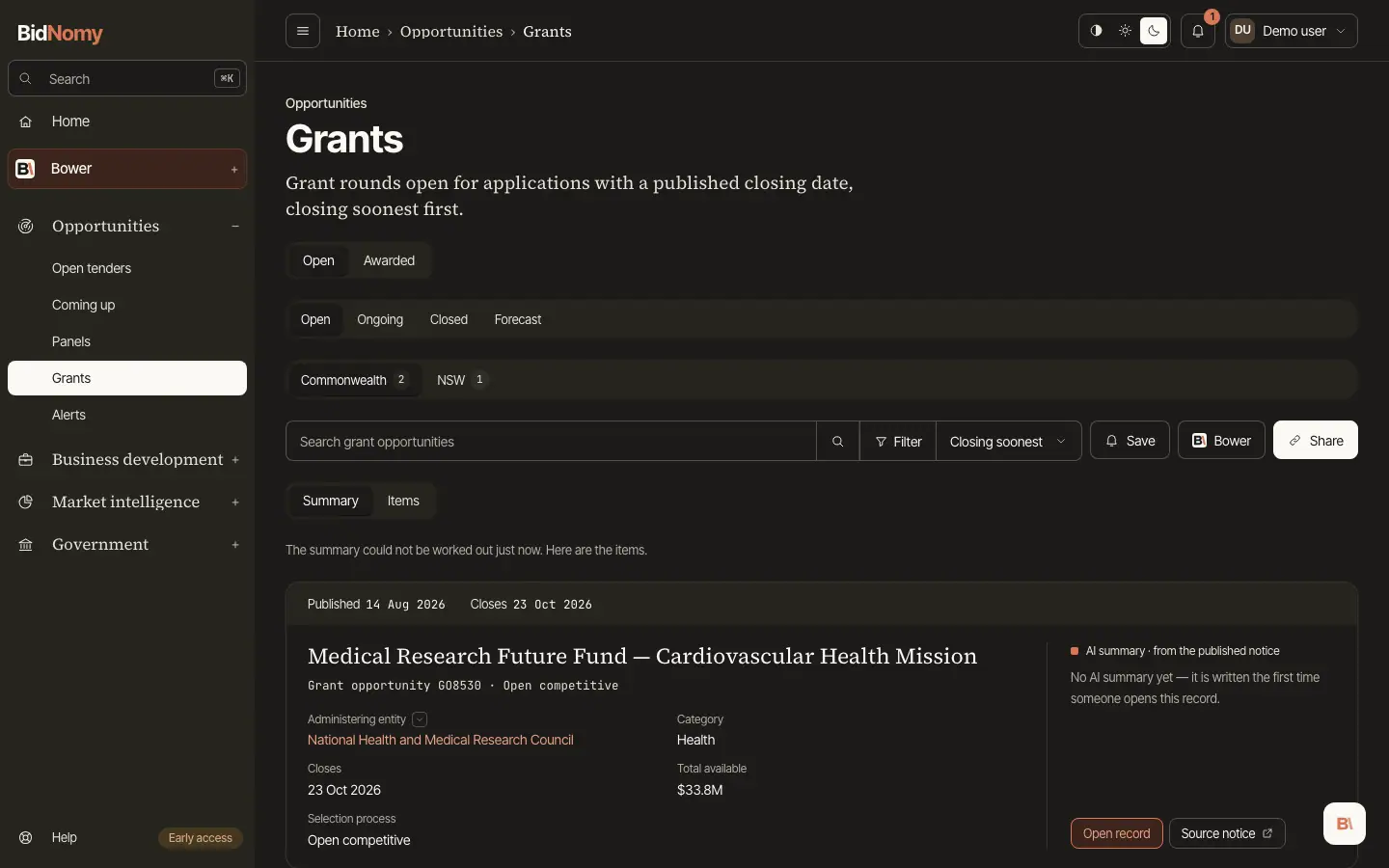
Task: Click the Save button
Action: tap(1130, 440)
